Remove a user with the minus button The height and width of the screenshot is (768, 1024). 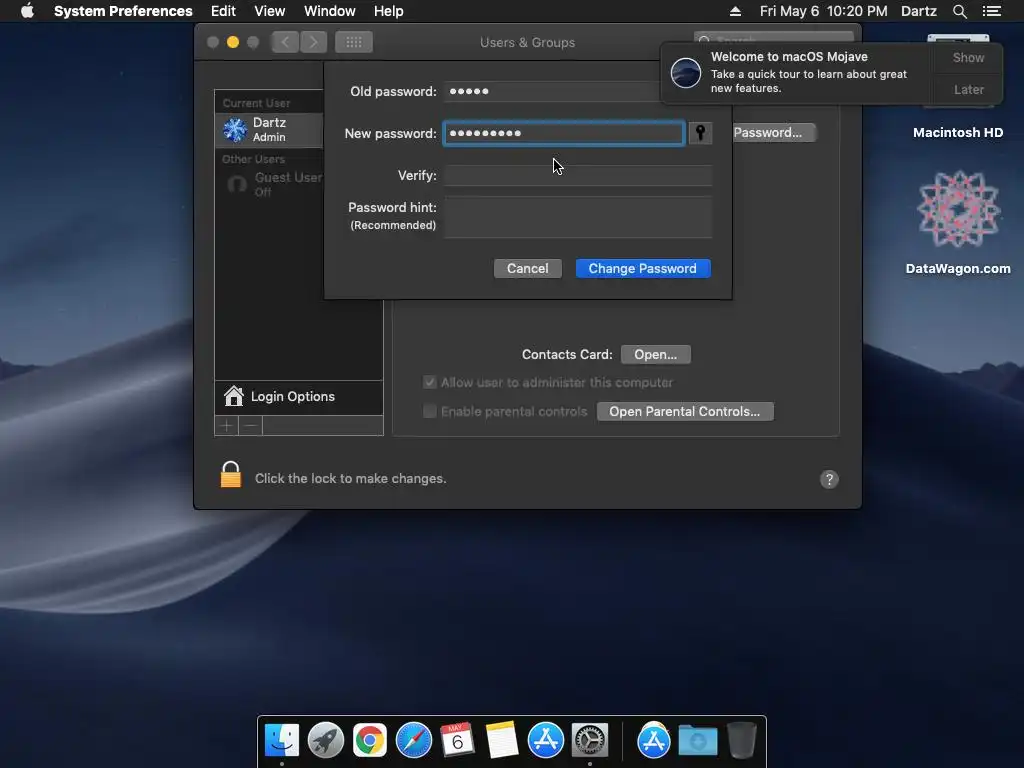click(250, 426)
